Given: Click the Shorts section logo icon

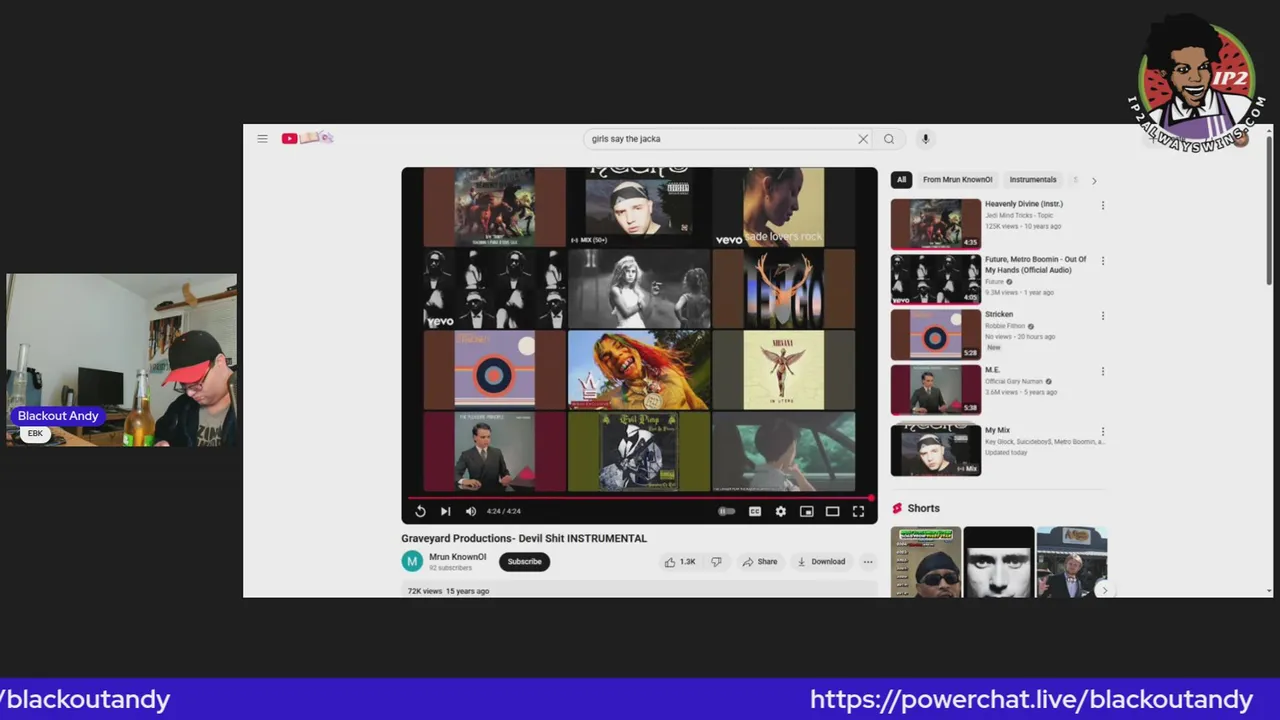Looking at the screenshot, I should (x=897, y=508).
